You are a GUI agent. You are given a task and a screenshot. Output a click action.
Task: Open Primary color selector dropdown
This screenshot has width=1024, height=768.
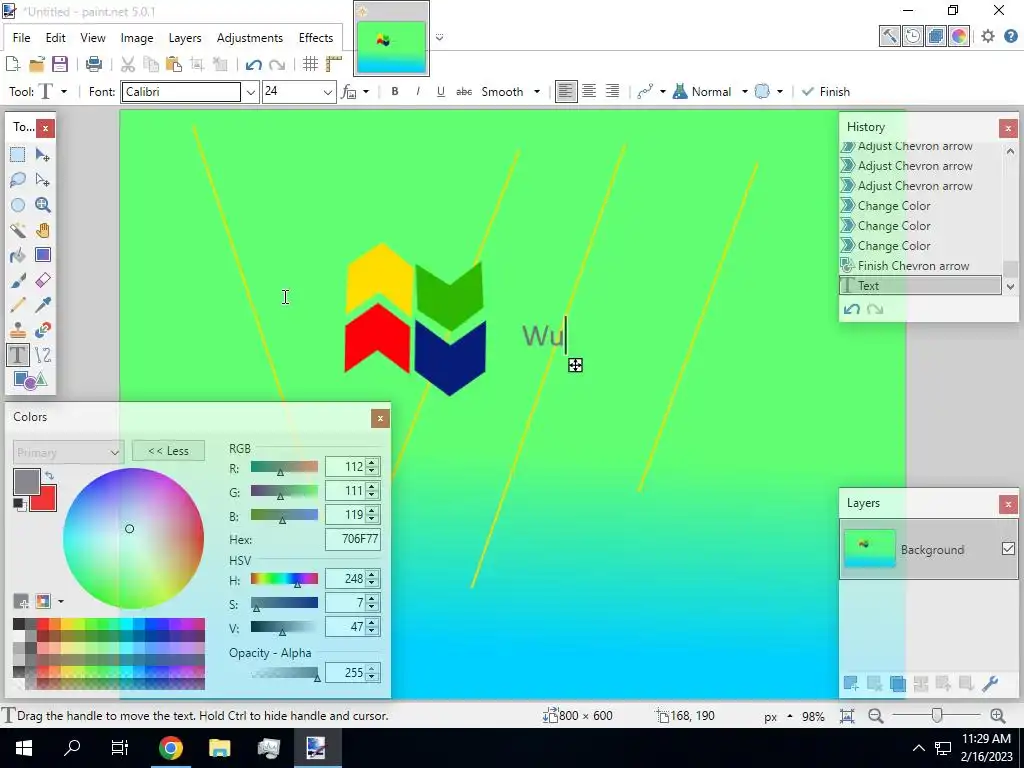68,452
